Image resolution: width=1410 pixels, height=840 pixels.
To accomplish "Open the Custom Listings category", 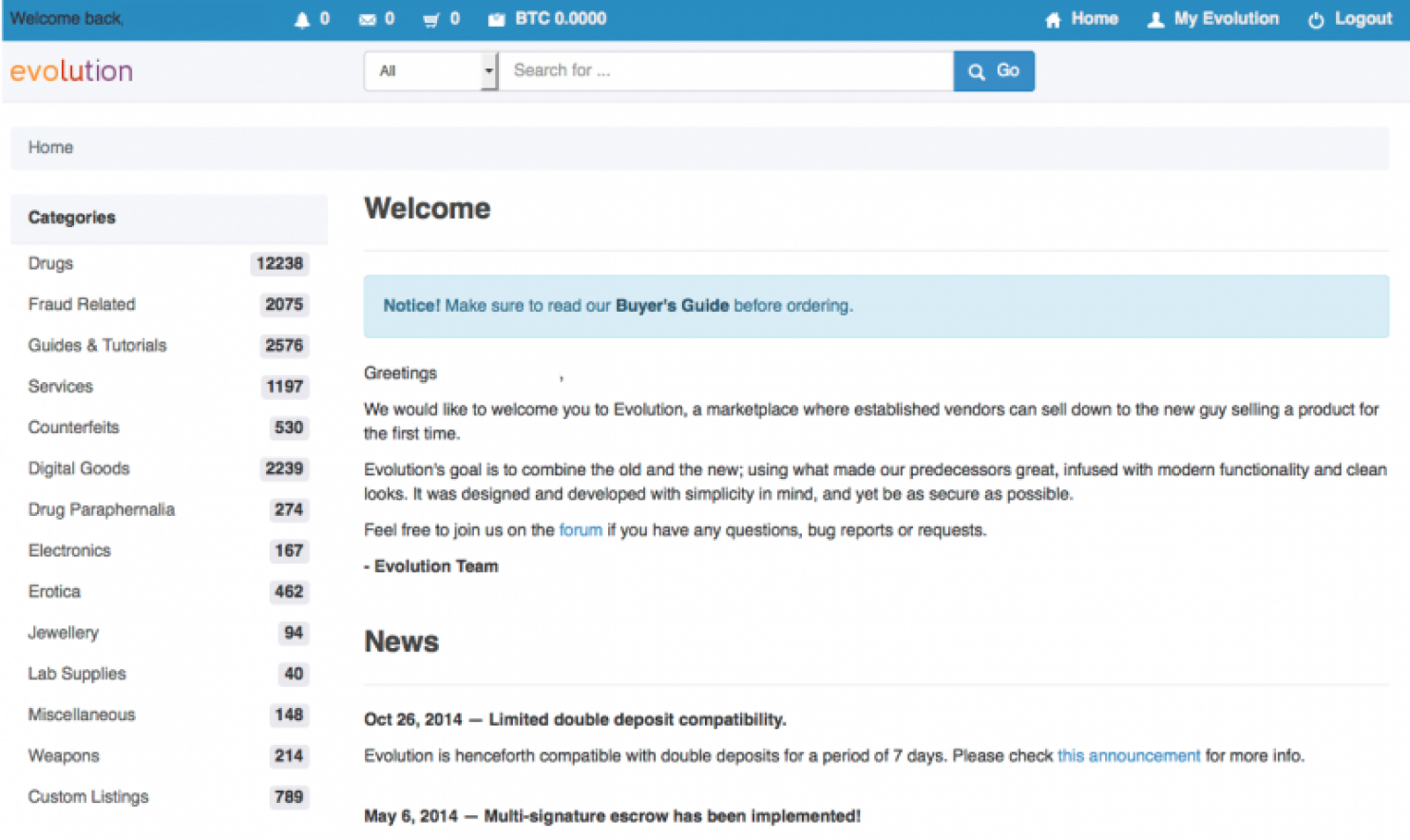I will tap(88, 796).
